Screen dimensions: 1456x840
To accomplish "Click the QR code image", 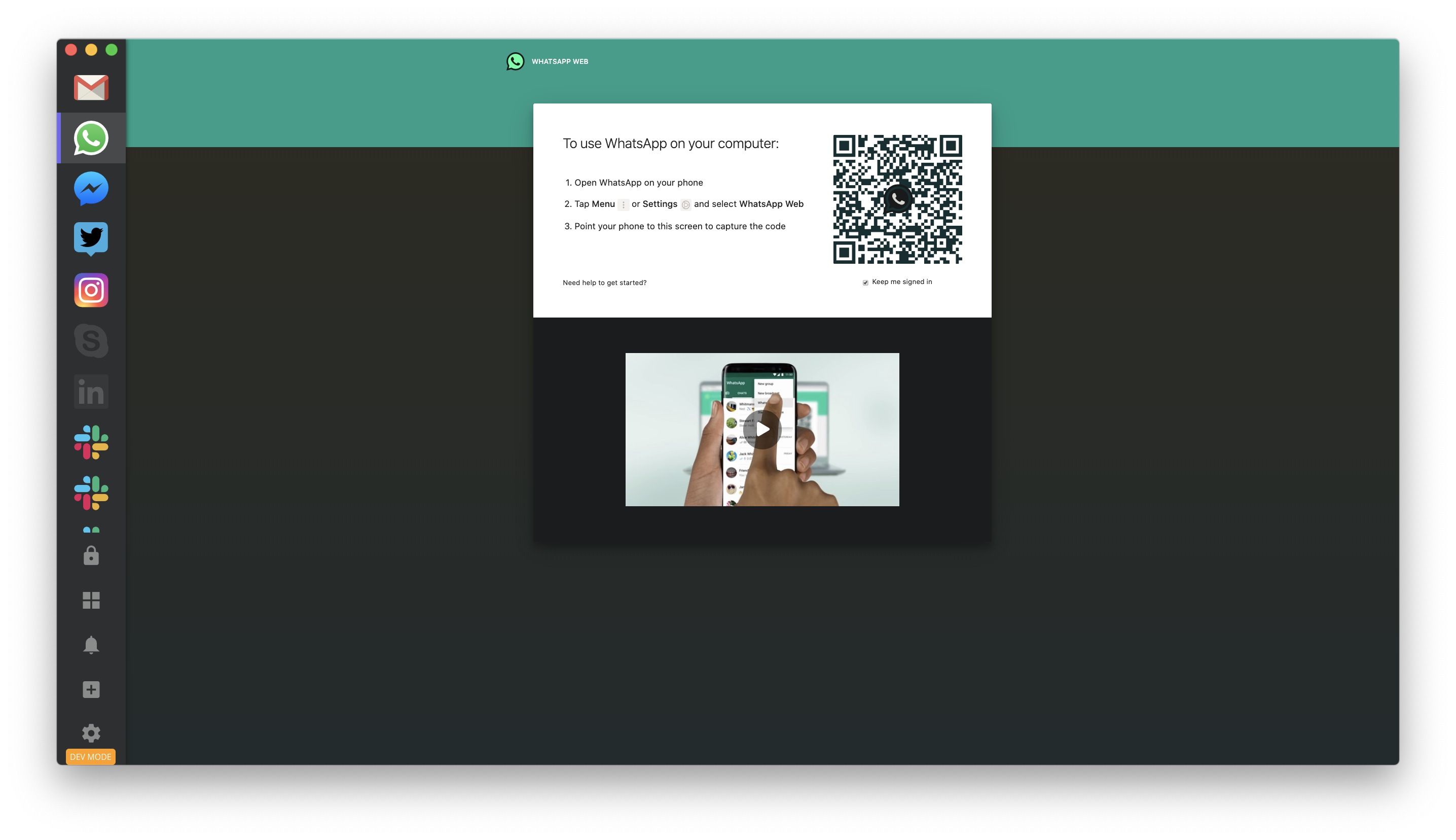I will click(897, 200).
